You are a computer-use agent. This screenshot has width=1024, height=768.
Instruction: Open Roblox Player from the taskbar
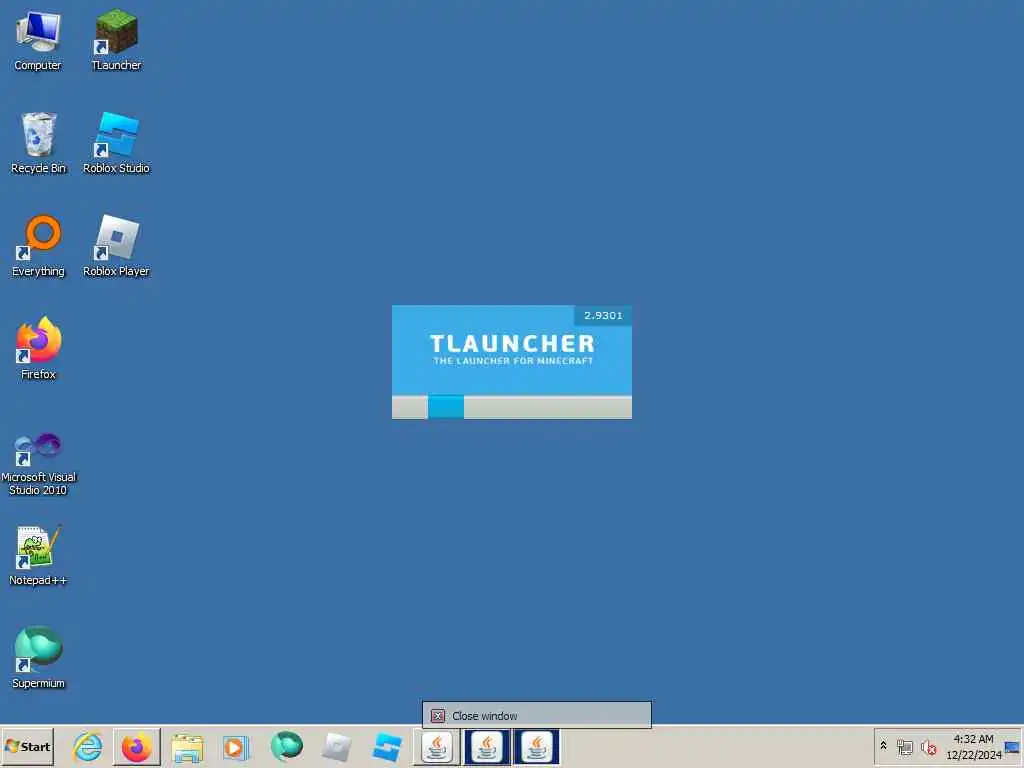click(x=336, y=746)
